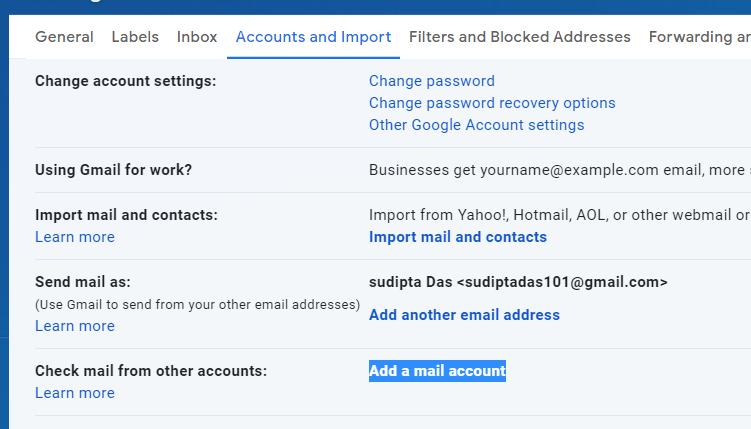Switch to the Forwarding tab
This screenshot has height=429, width=751.
(x=699, y=37)
